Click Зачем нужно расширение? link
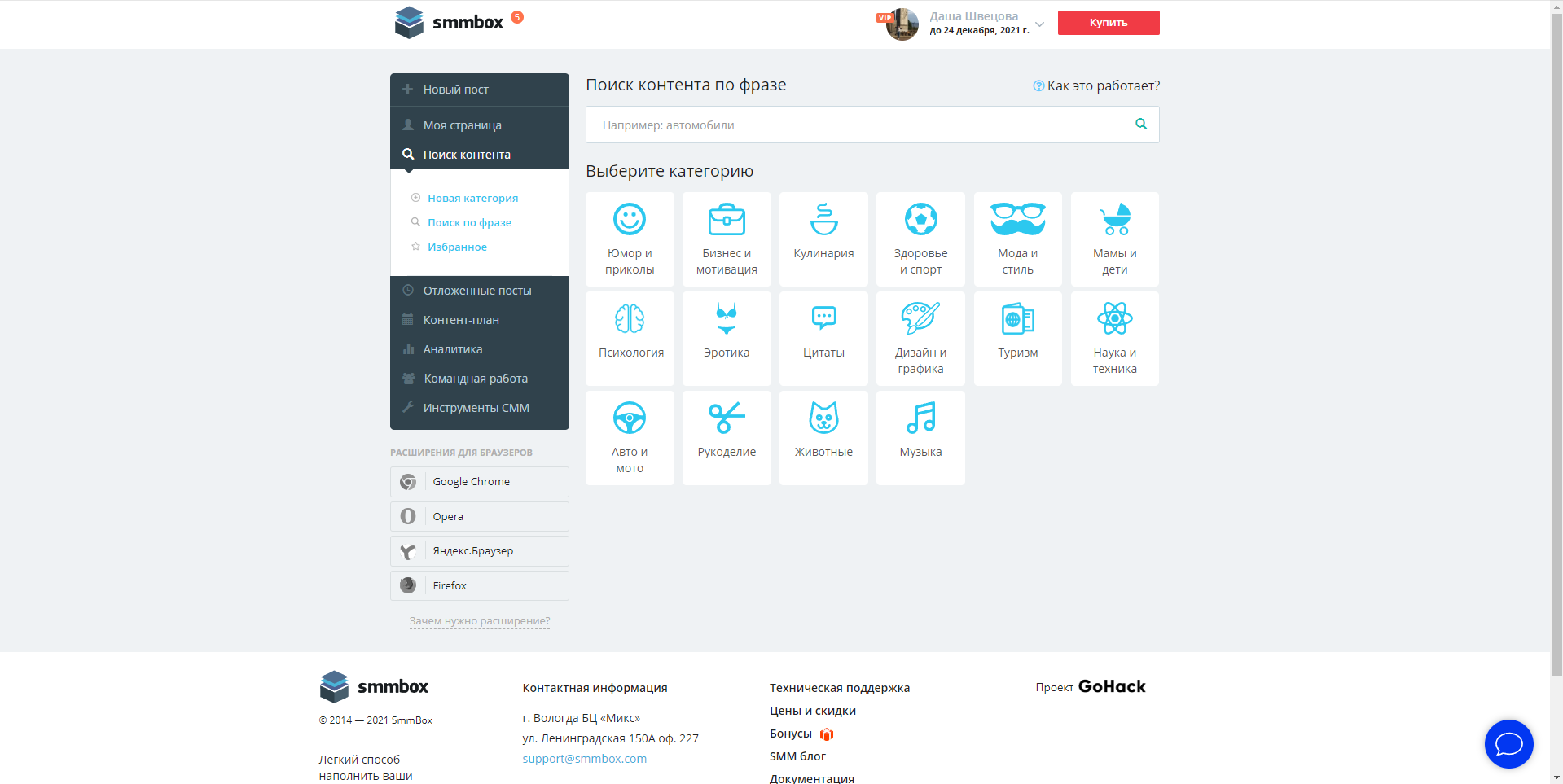The width and height of the screenshot is (1563, 784). (480, 620)
